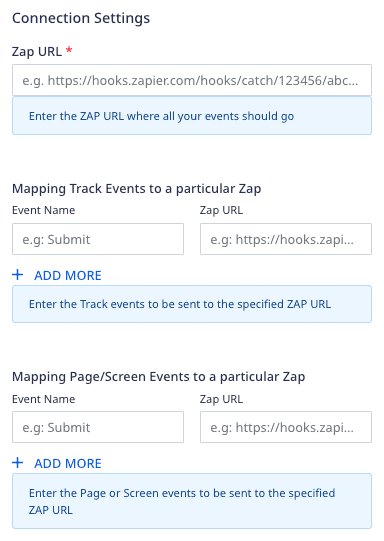This screenshot has height=541, width=384.
Task: Select the 'Mapping Page/Screen Events to a particular Zap' heading
Action: 159,377
